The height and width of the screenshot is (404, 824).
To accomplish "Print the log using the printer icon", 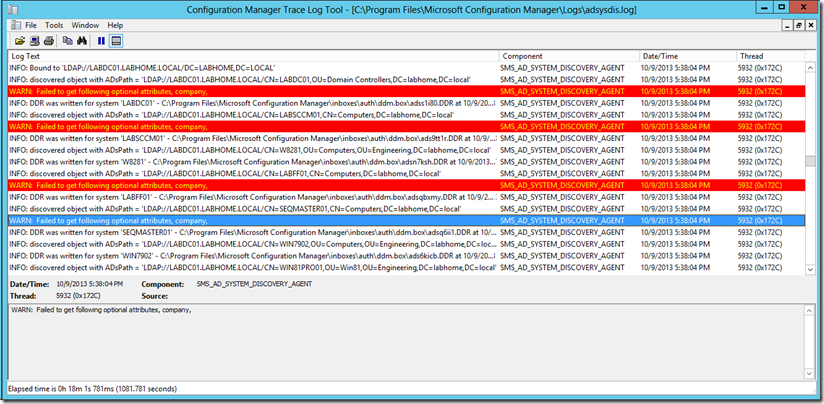I will click(48, 41).
